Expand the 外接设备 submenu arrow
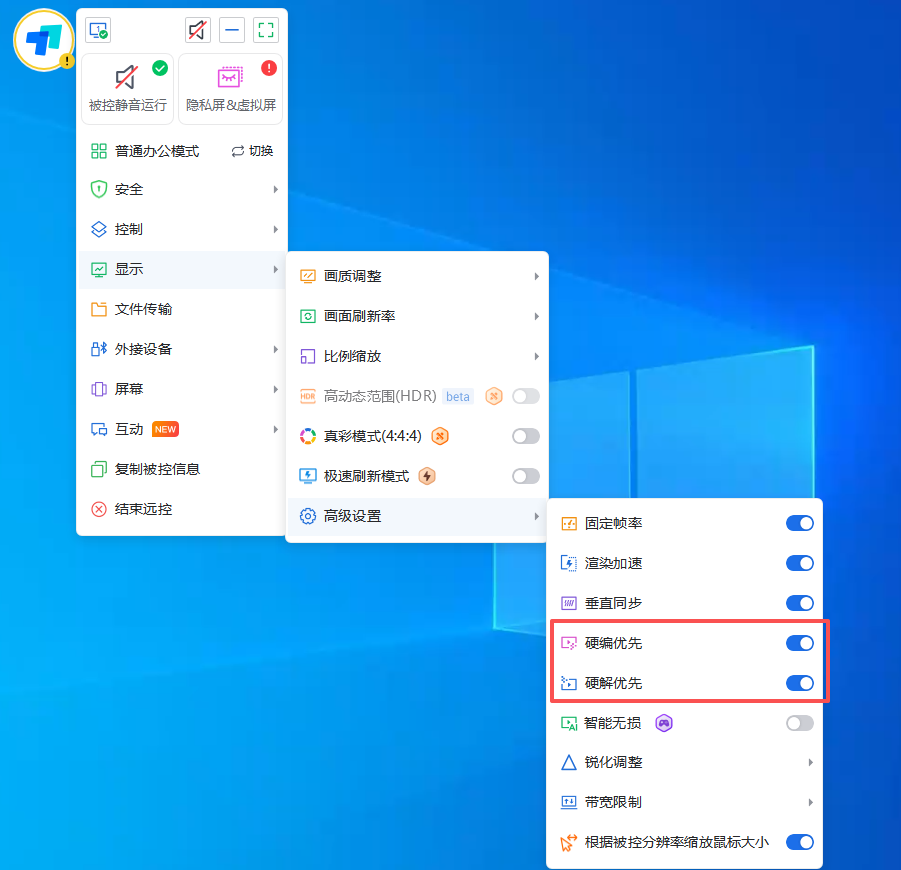 click(x=276, y=349)
